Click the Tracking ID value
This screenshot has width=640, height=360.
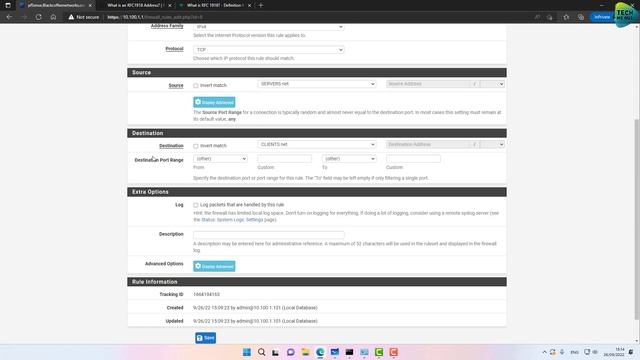click(x=206, y=294)
